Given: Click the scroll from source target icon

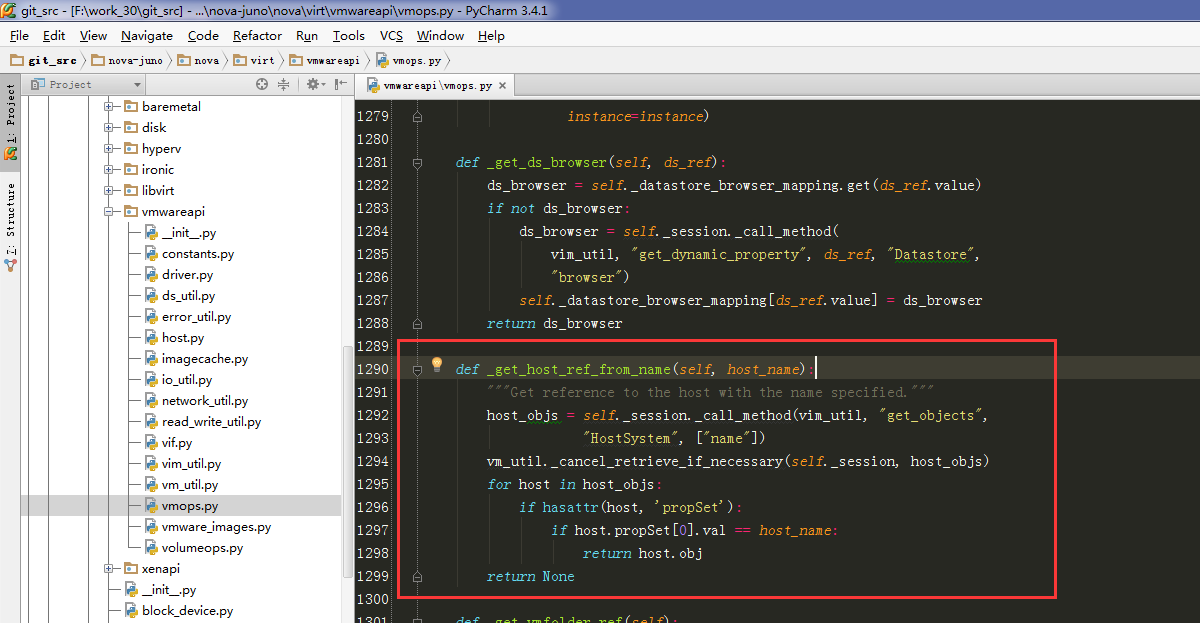Looking at the screenshot, I should click(262, 85).
